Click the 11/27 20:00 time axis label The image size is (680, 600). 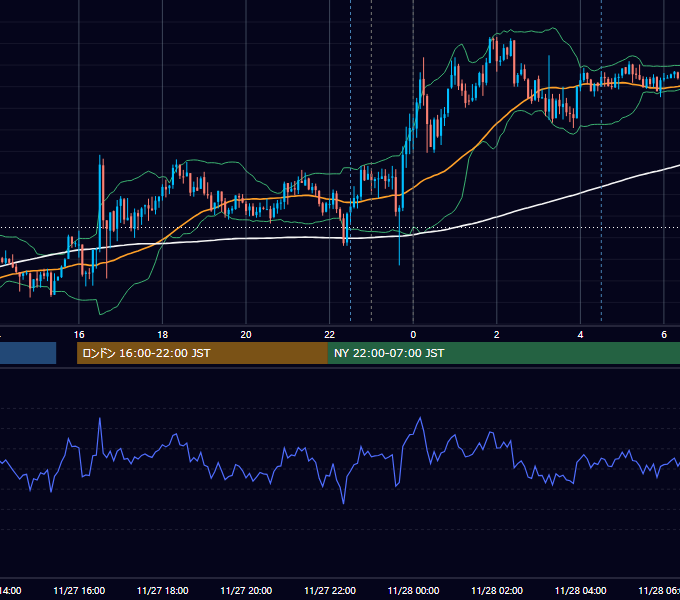coord(246,590)
